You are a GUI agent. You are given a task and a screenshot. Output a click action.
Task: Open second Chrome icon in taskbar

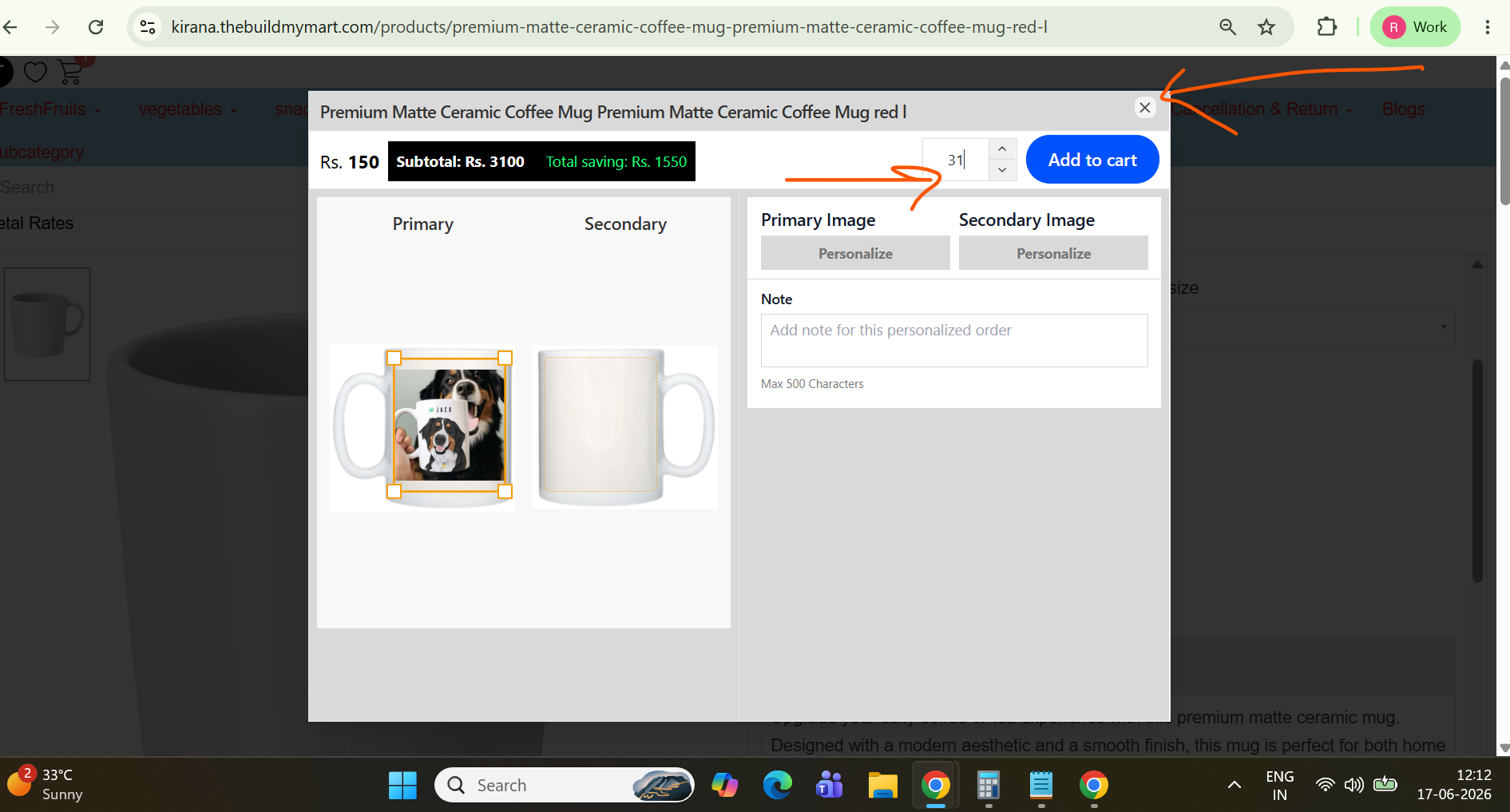pos(1094,786)
